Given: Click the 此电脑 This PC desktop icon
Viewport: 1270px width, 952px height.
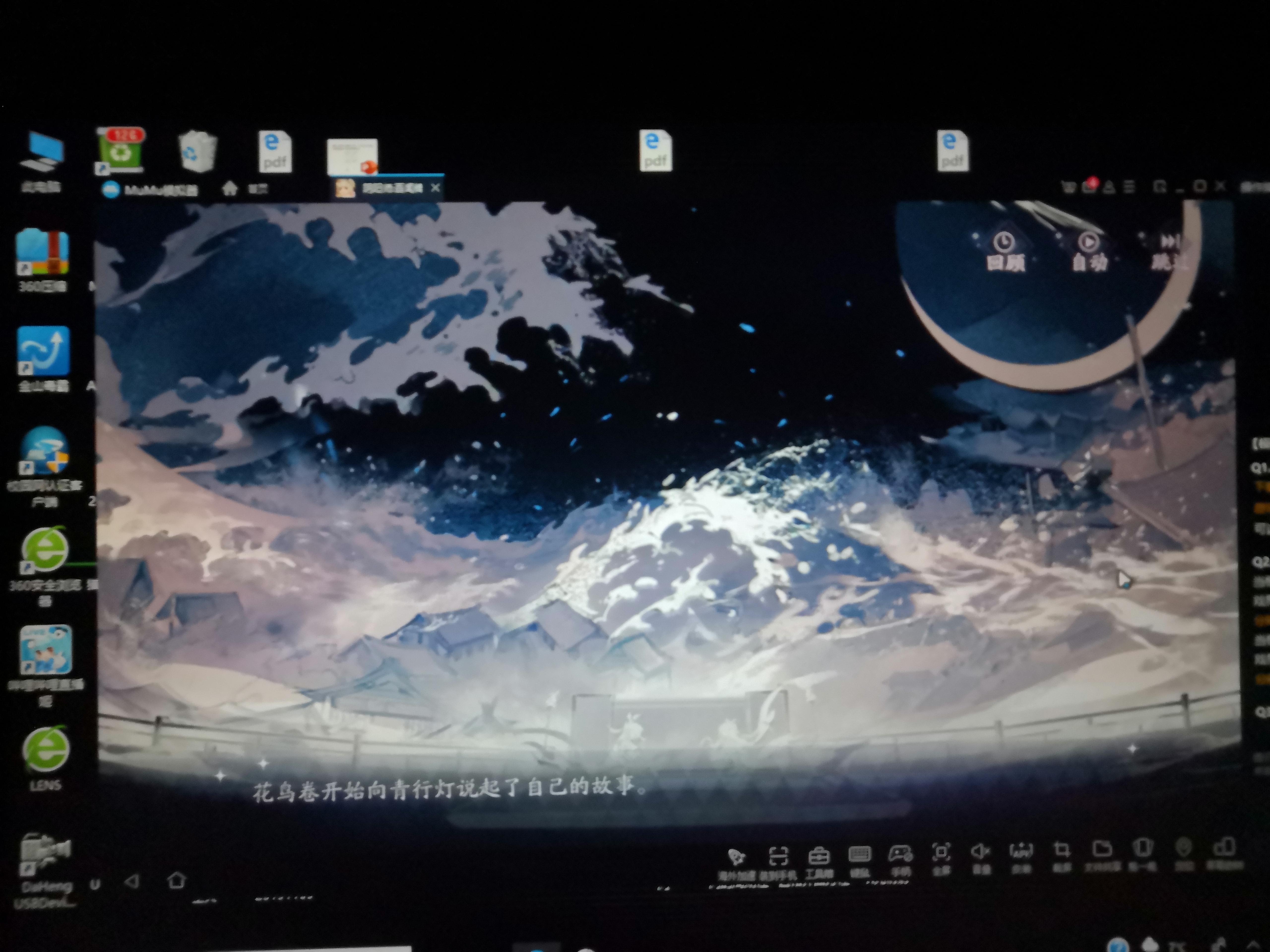Looking at the screenshot, I should 41,162.
